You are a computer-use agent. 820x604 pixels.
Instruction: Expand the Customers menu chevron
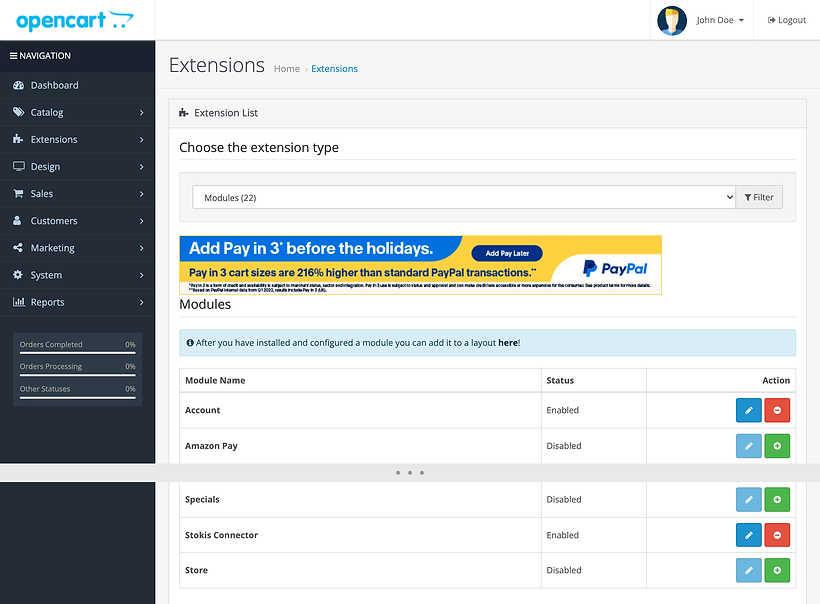[141, 221]
